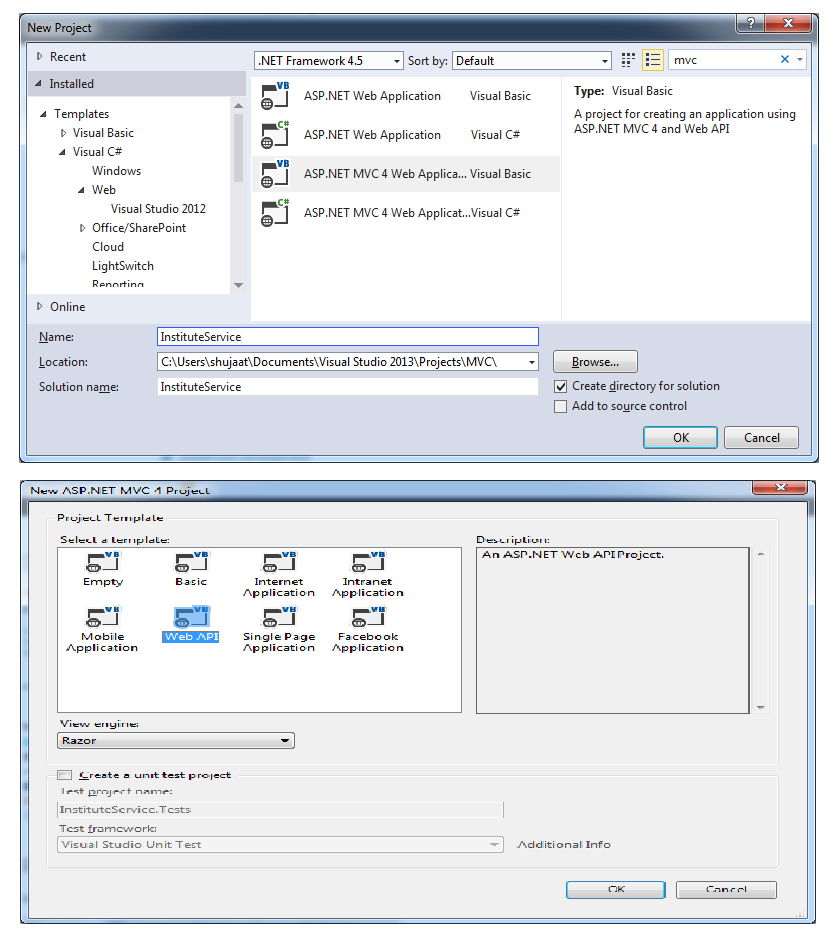Screen dimensions: 837x941
Task: Select Visual Studio 2012 tree item
Action: click(x=158, y=209)
